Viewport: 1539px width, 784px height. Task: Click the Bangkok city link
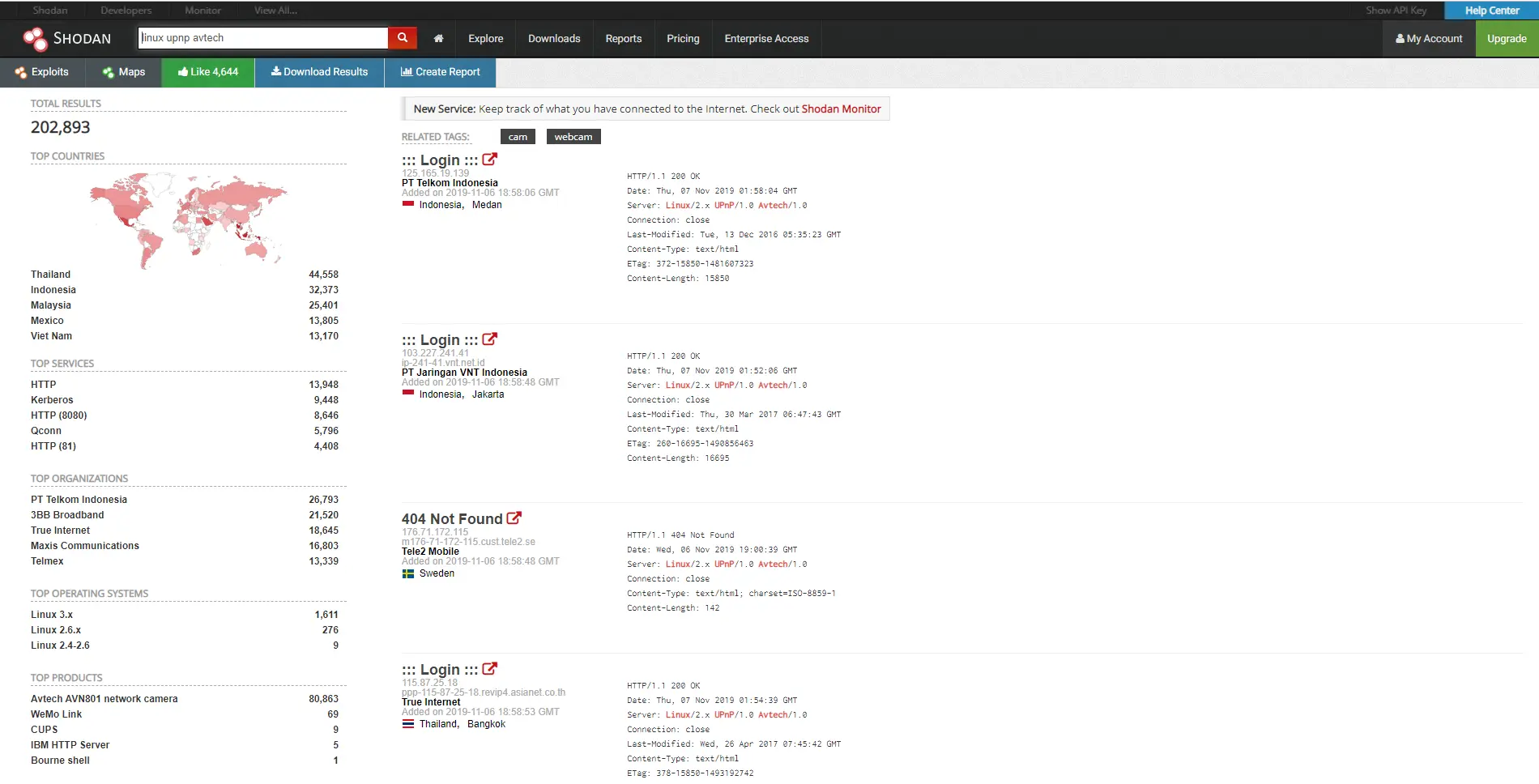pyautogui.click(x=486, y=724)
